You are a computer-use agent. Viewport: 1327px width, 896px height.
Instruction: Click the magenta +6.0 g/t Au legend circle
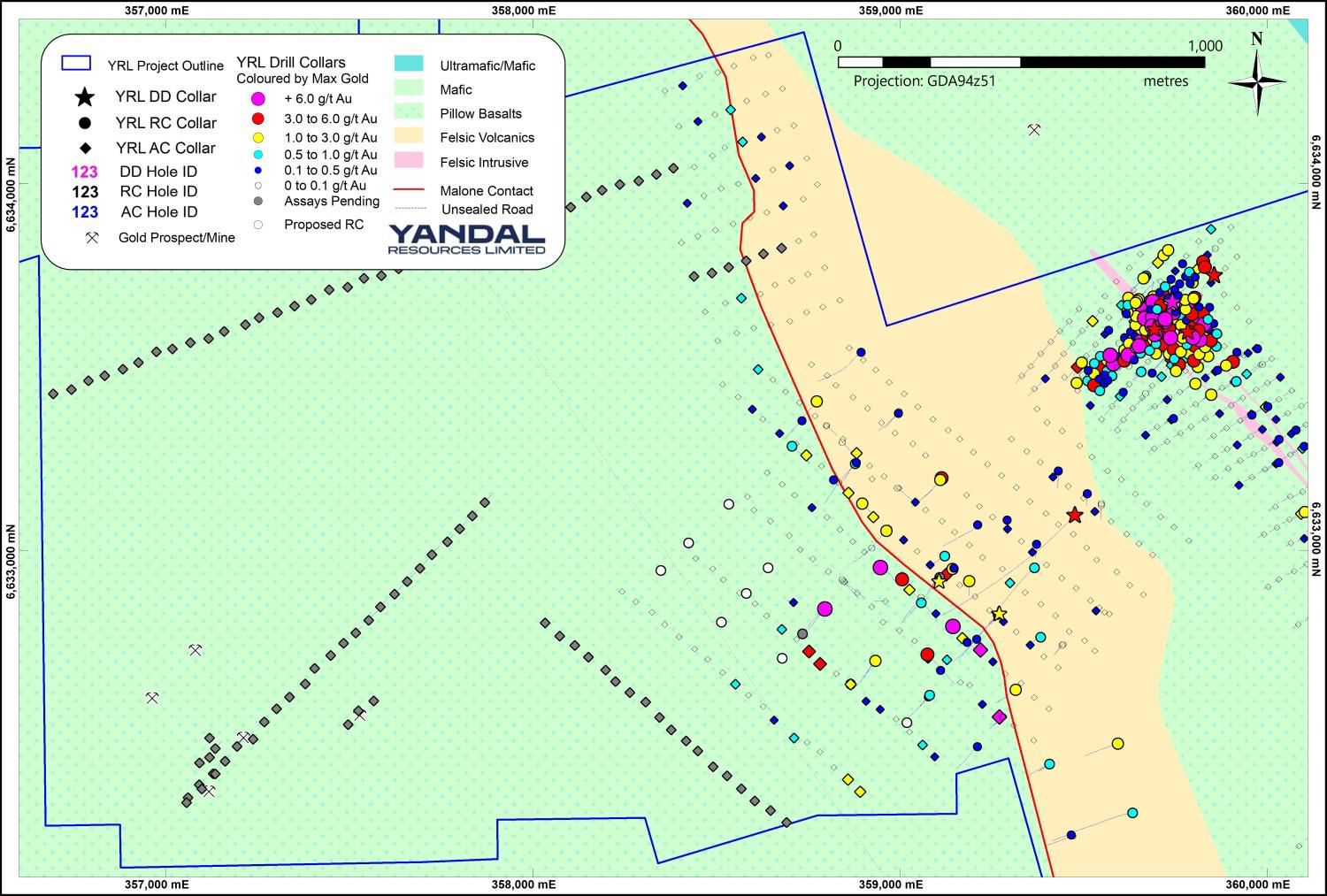point(258,99)
